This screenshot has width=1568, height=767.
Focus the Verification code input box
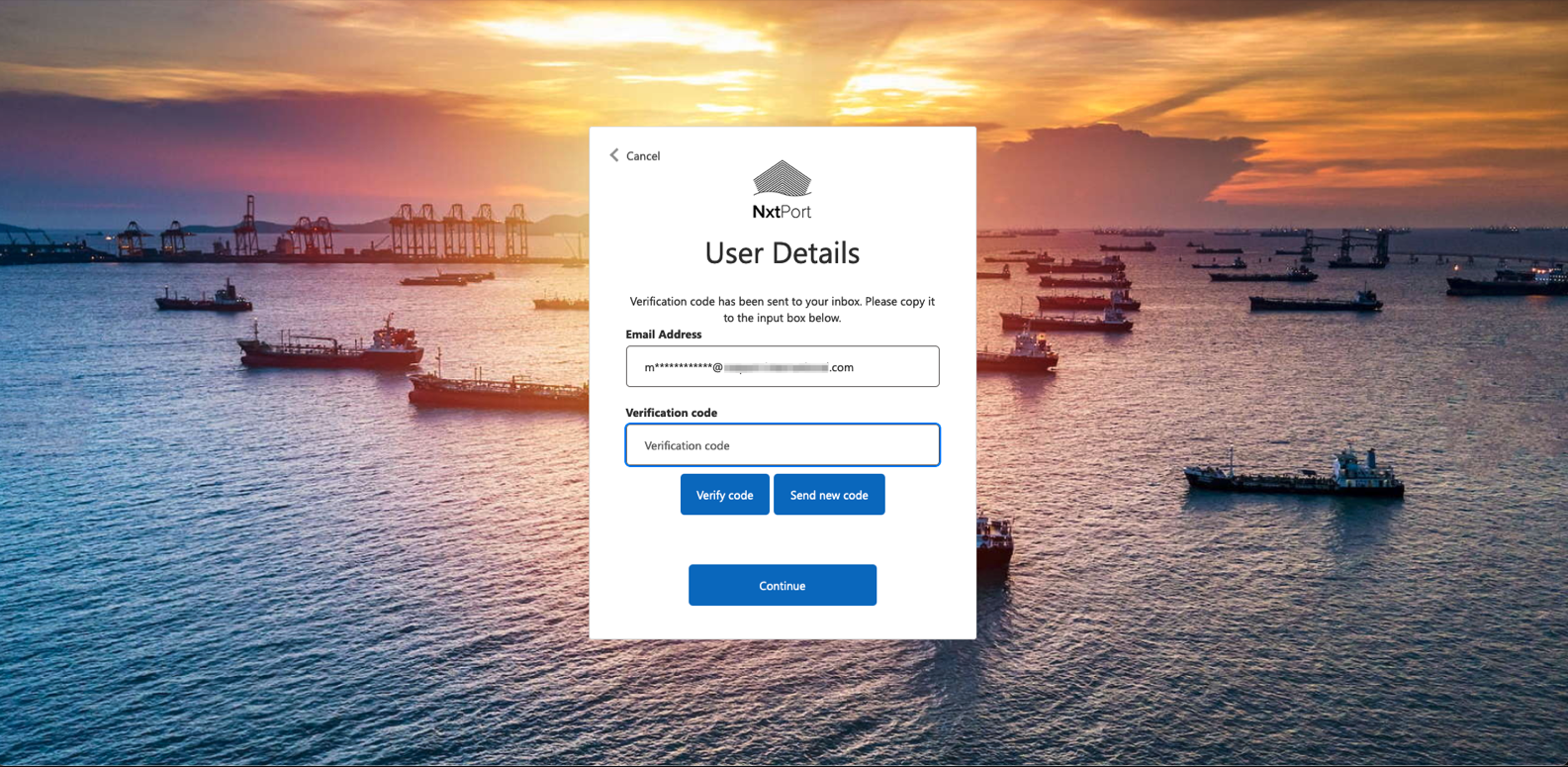(782, 445)
